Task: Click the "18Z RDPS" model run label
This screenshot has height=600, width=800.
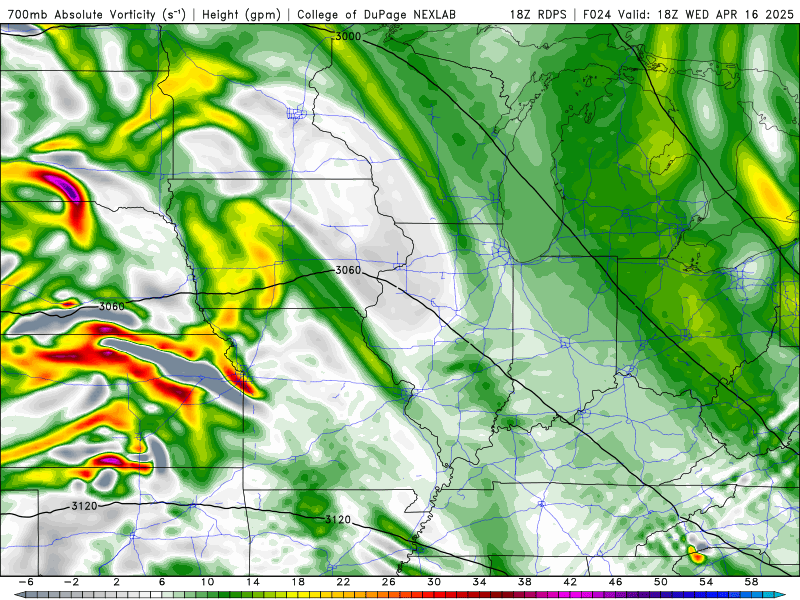Action: [538, 14]
